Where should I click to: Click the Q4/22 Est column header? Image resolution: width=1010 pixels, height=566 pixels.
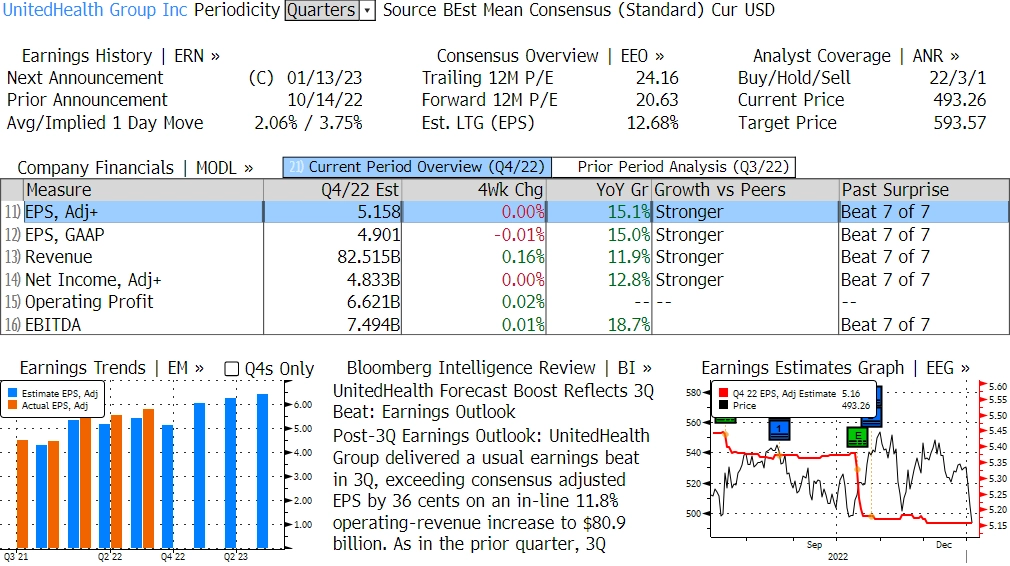pos(332,190)
